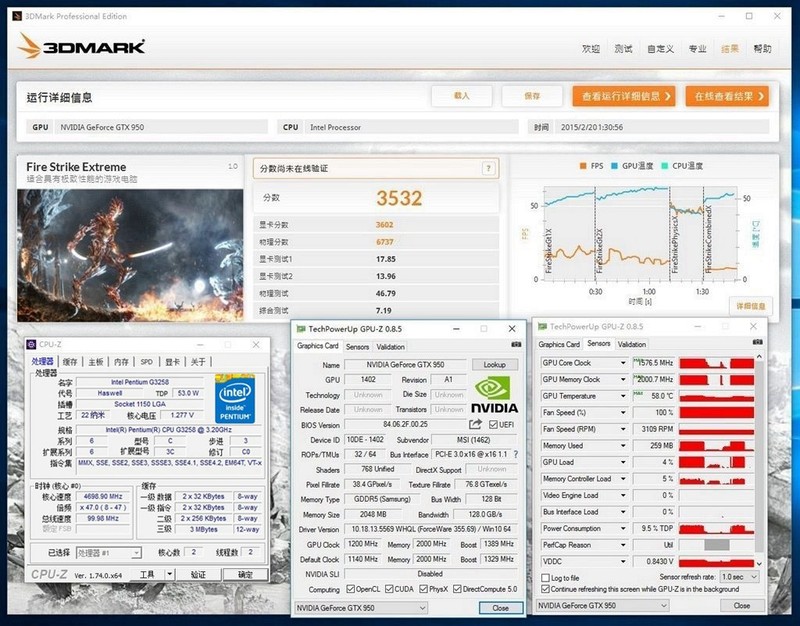Enable the Log to file checkbox

pyautogui.click(x=545, y=578)
